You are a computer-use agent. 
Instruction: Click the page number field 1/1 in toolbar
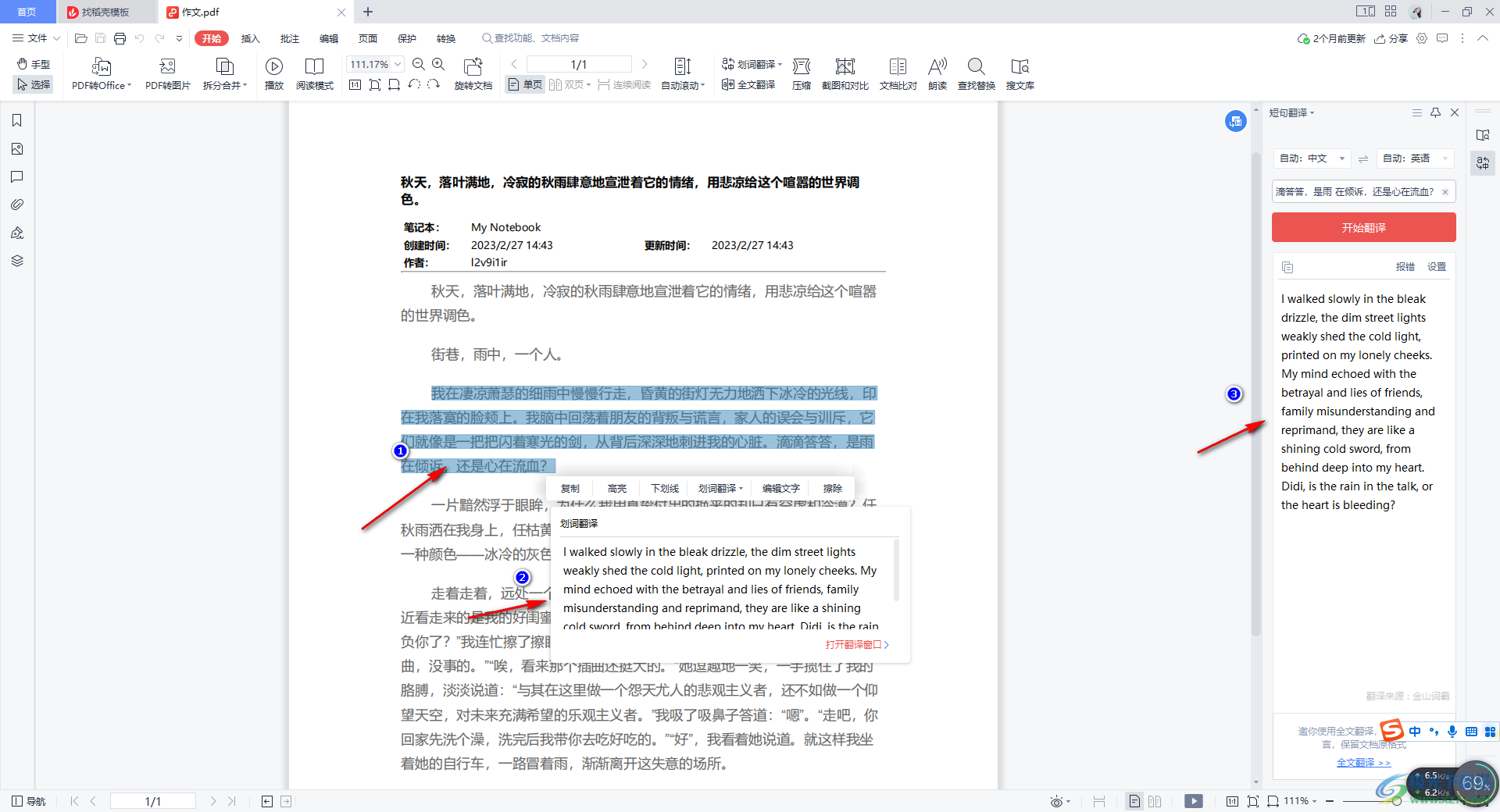coord(579,64)
